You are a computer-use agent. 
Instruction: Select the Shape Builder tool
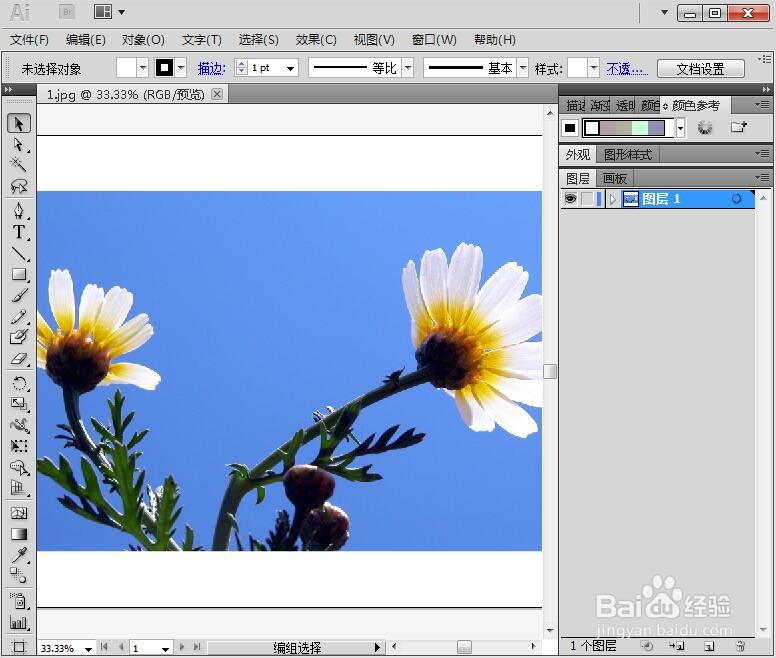19,468
